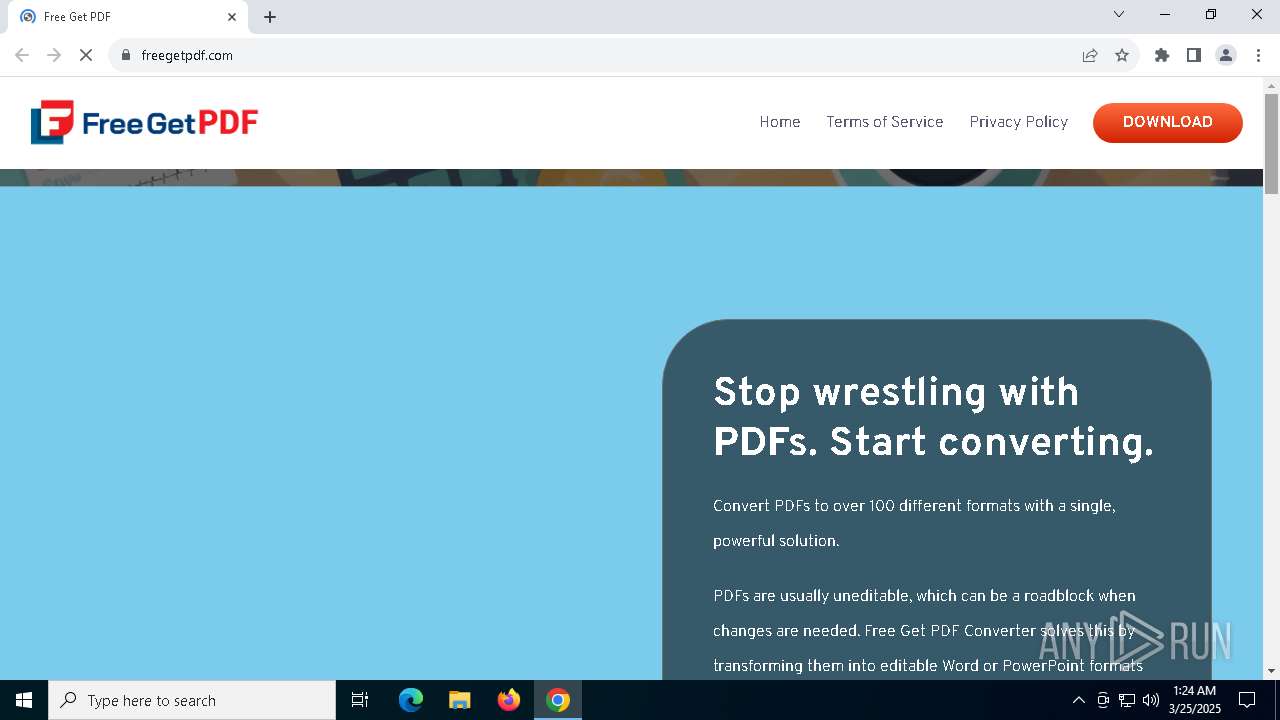The image size is (1280, 720).
Task: Open the Terms of Service page
Action: pos(884,122)
